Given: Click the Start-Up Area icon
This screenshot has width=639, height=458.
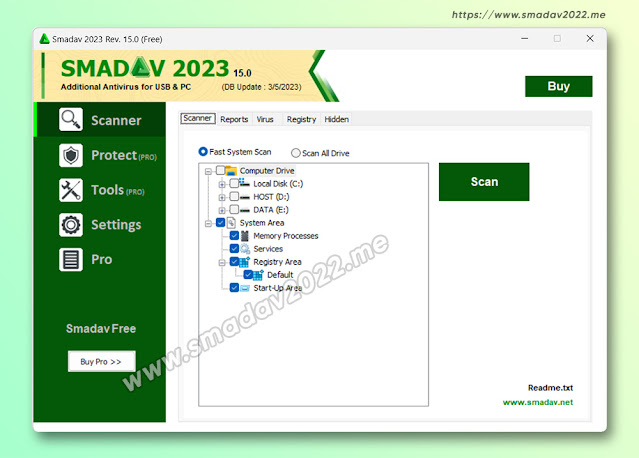Looking at the screenshot, I should point(245,288).
